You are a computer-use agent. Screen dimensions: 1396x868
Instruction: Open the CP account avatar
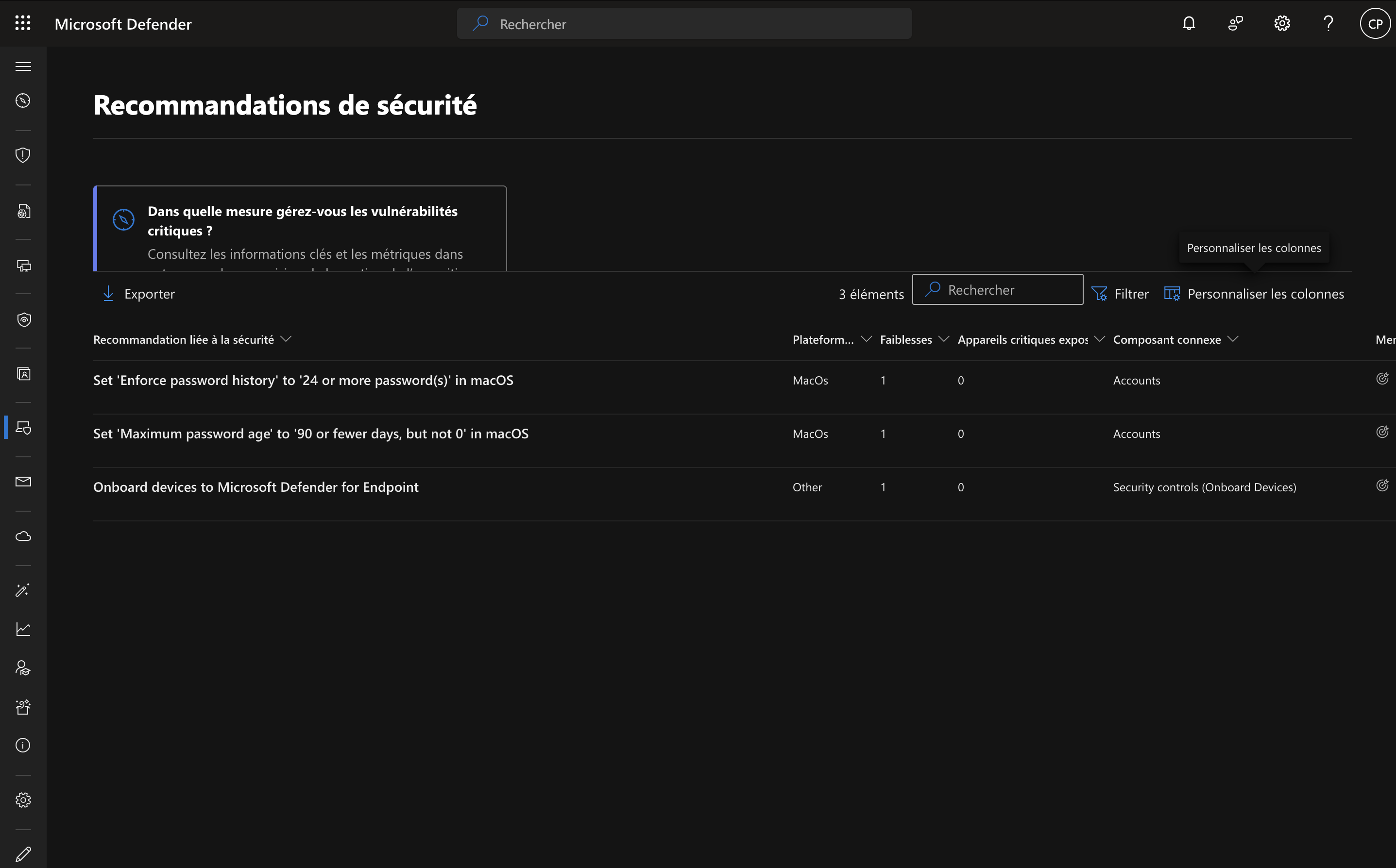(1375, 23)
